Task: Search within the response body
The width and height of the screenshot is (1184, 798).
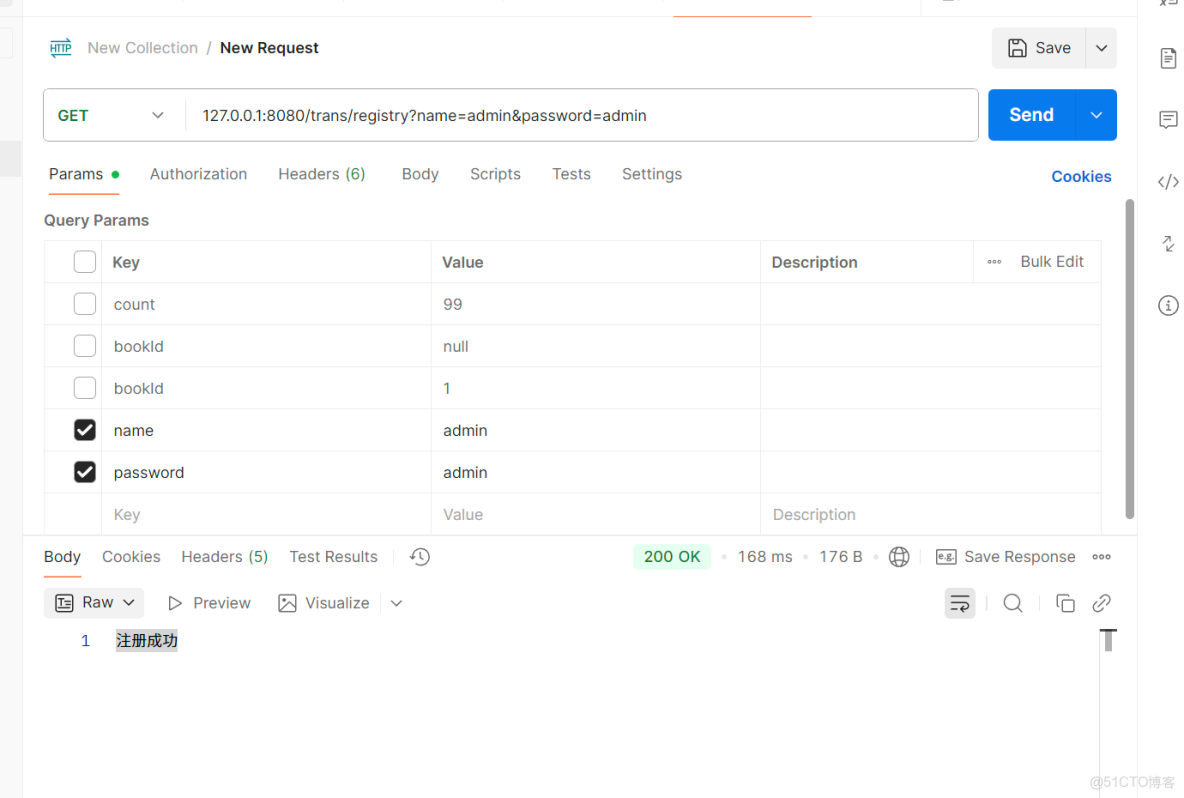Action: coord(1013,603)
